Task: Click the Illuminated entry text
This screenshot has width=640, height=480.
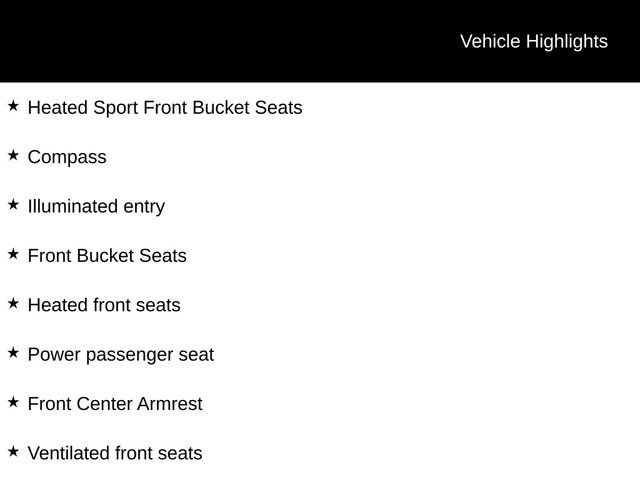Action: click(x=96, y=207)
